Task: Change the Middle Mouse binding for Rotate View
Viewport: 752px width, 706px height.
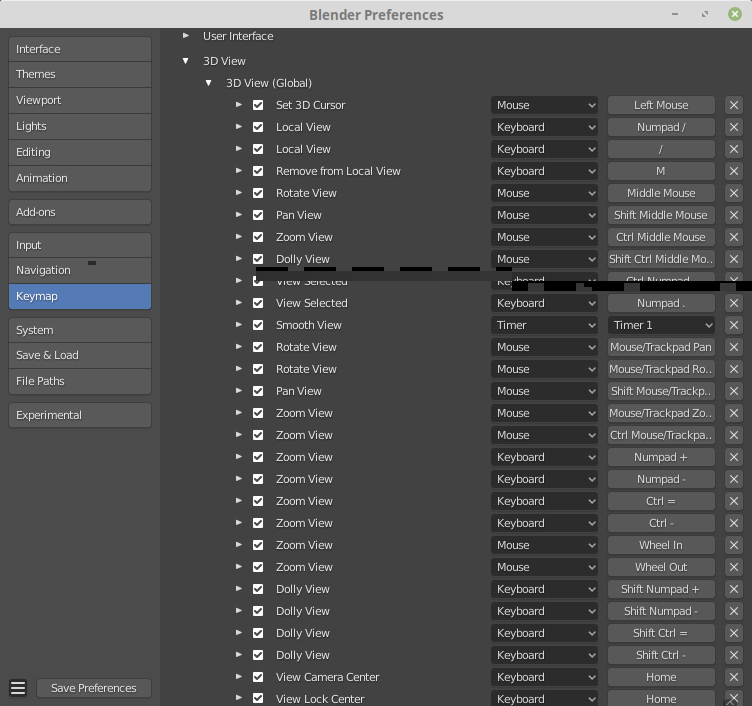Action: 661,193
